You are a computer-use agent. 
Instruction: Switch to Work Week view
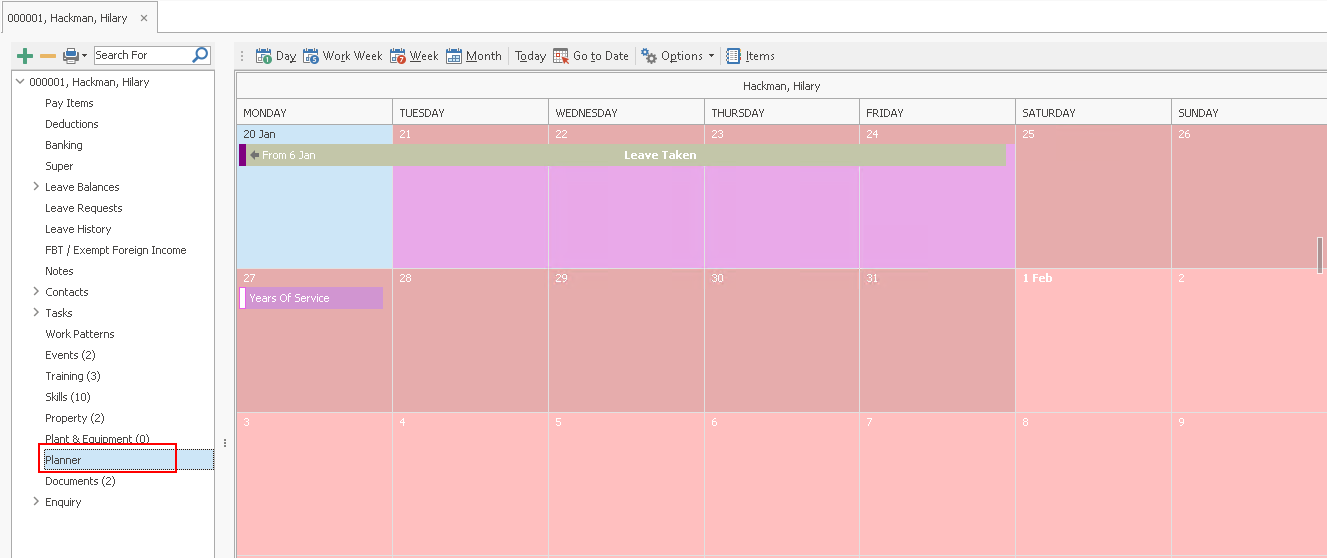[x=342, y=56]
